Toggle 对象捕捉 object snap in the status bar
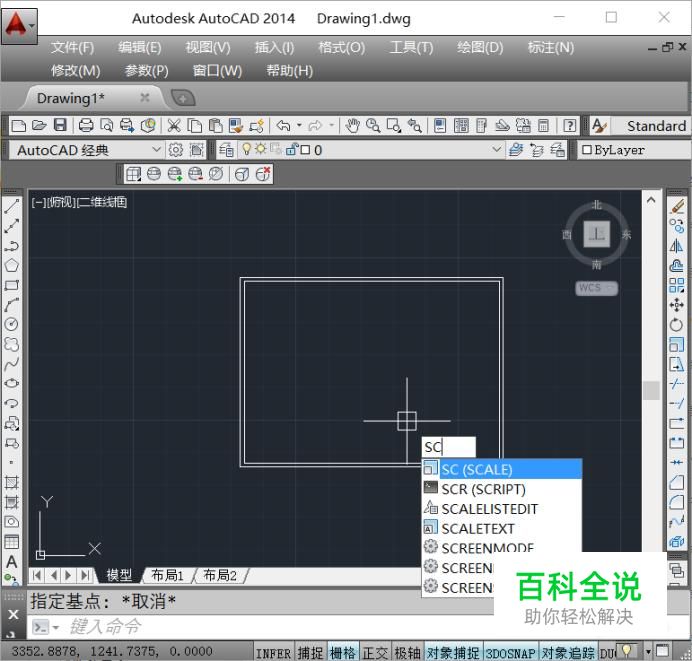The height and width of the screenshot is (661, 692). click(453, 653)
